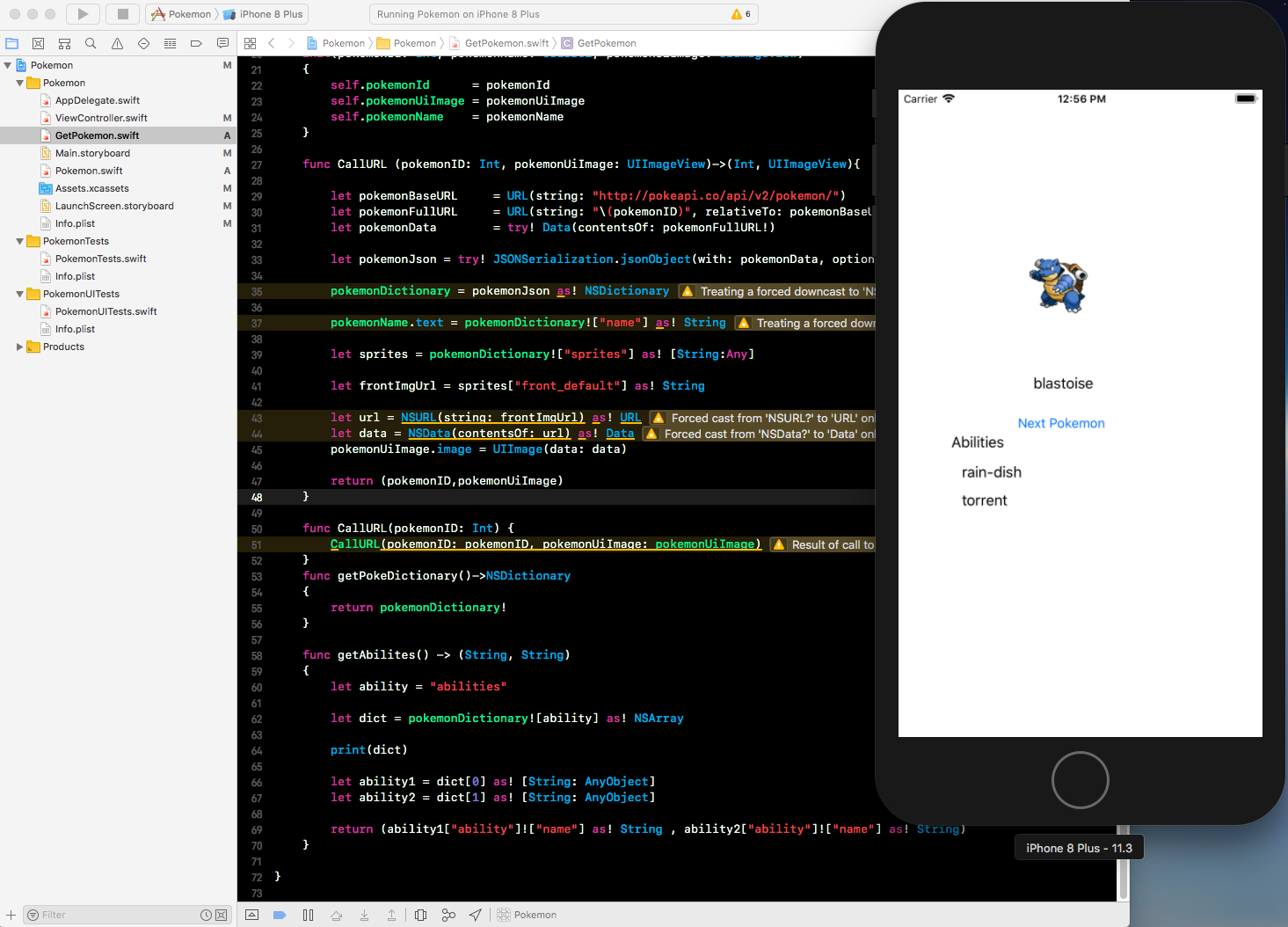
Task: Select GetPokemon.swift in the jump bar
Action: (499, 43)
